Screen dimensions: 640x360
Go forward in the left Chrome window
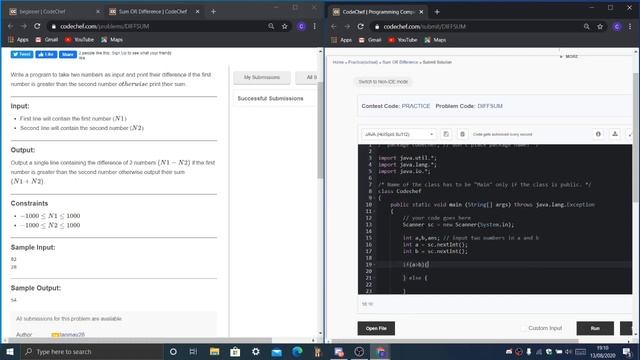click(24, 26)
